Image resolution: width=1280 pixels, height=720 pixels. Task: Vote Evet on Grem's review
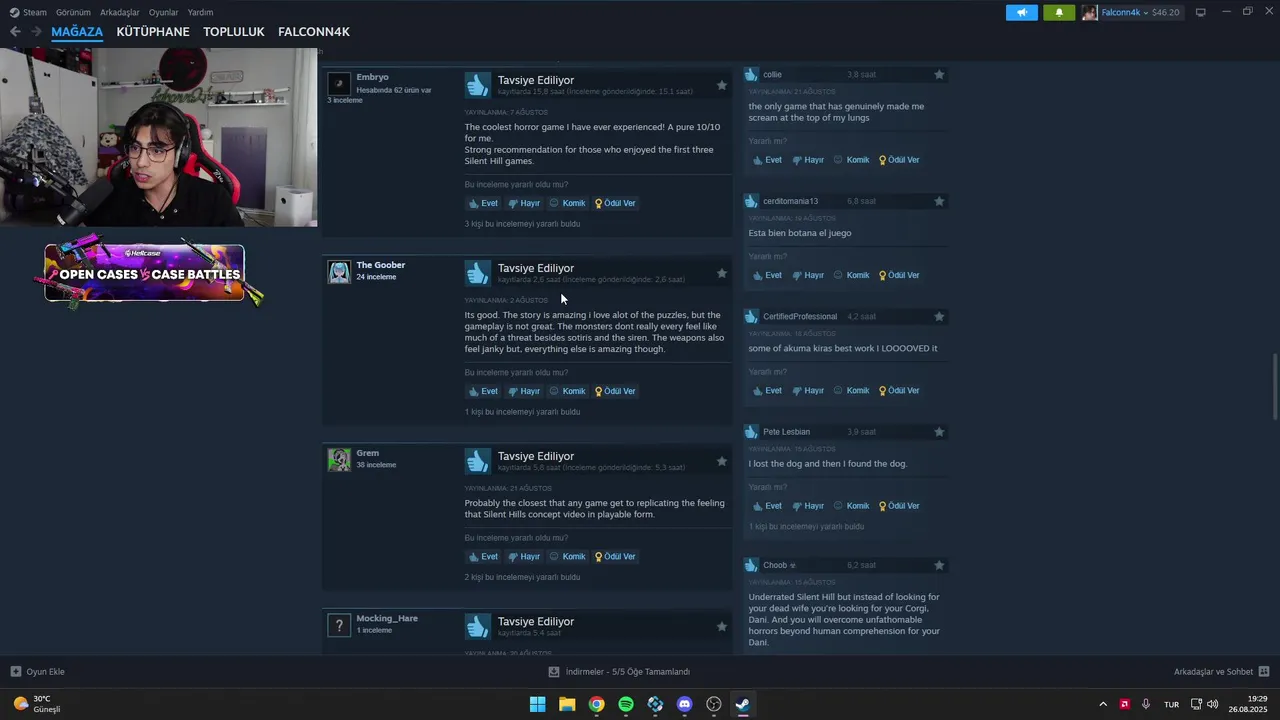[483, 557]
